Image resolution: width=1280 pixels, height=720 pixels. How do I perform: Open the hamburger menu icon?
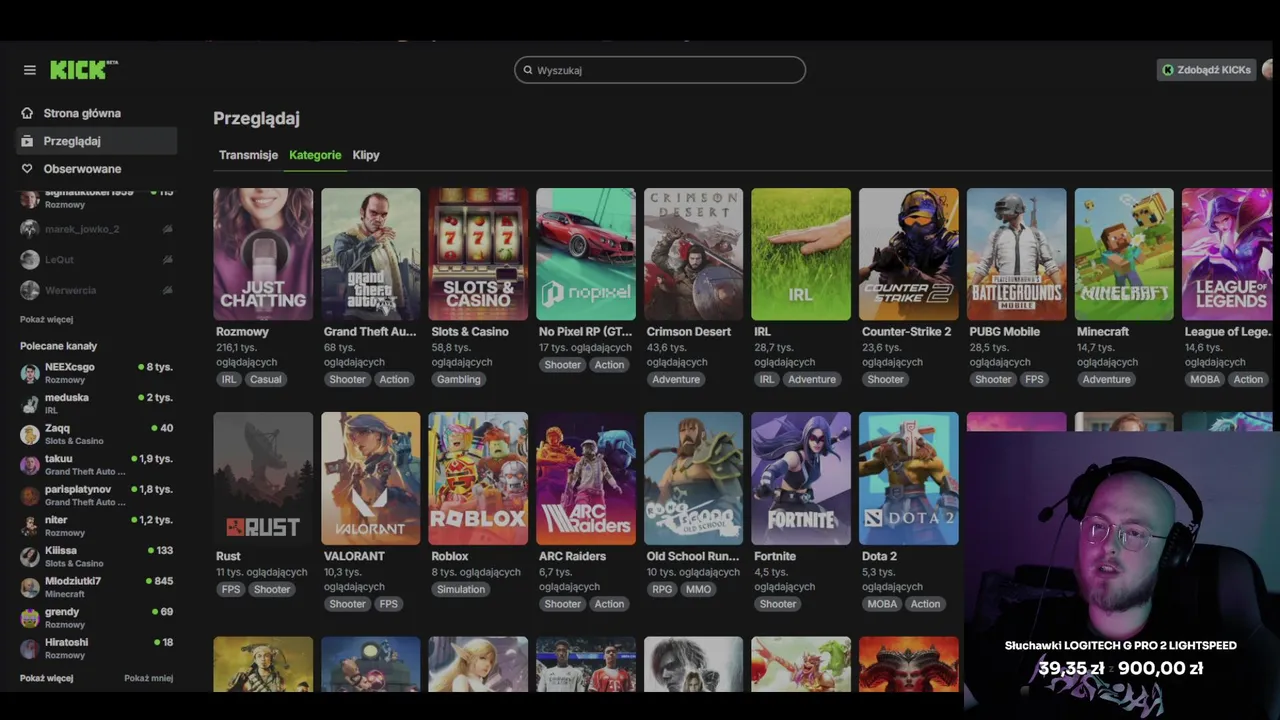pos(30,70)
